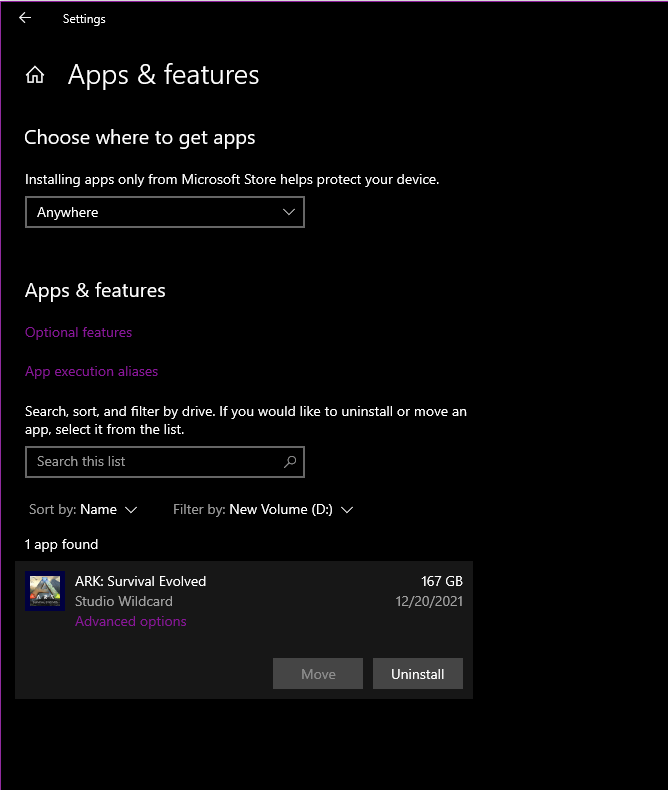This screenshot has height=790, width=668.
Task: Click the ARK: Survival Evolved app thumbnail
Action: point(45,590)
